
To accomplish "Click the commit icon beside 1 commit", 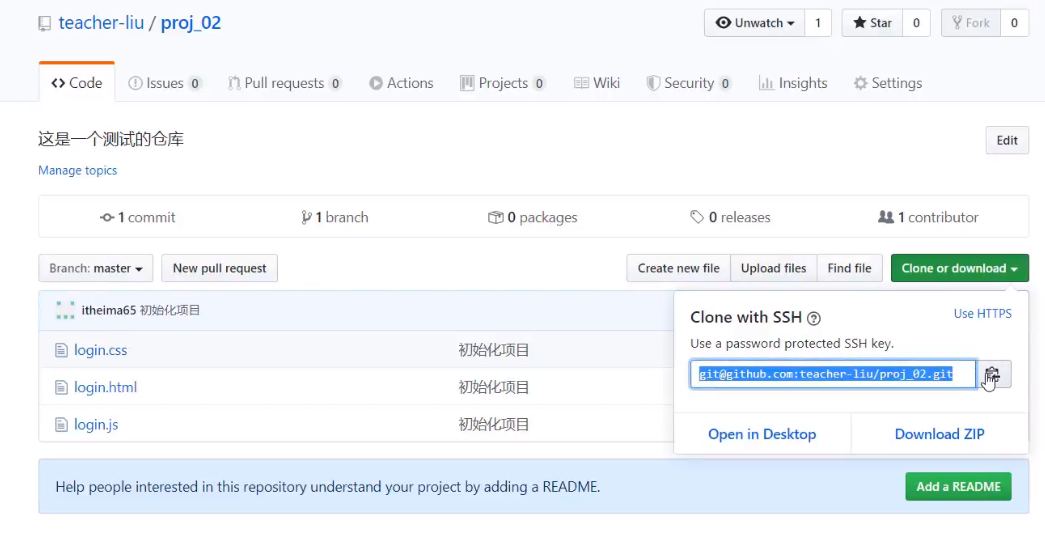I will coord(107,217).
